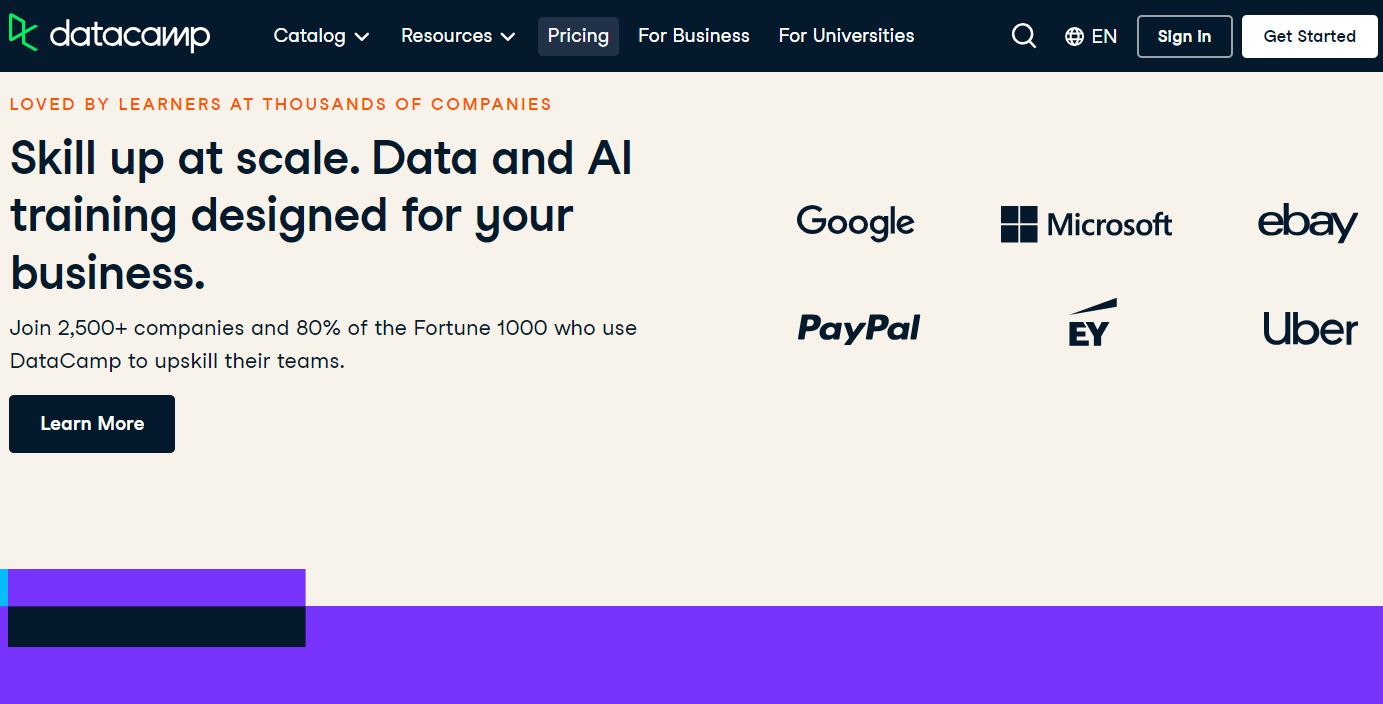Click the dark navy block on purple banner

[x=156, y=626]
